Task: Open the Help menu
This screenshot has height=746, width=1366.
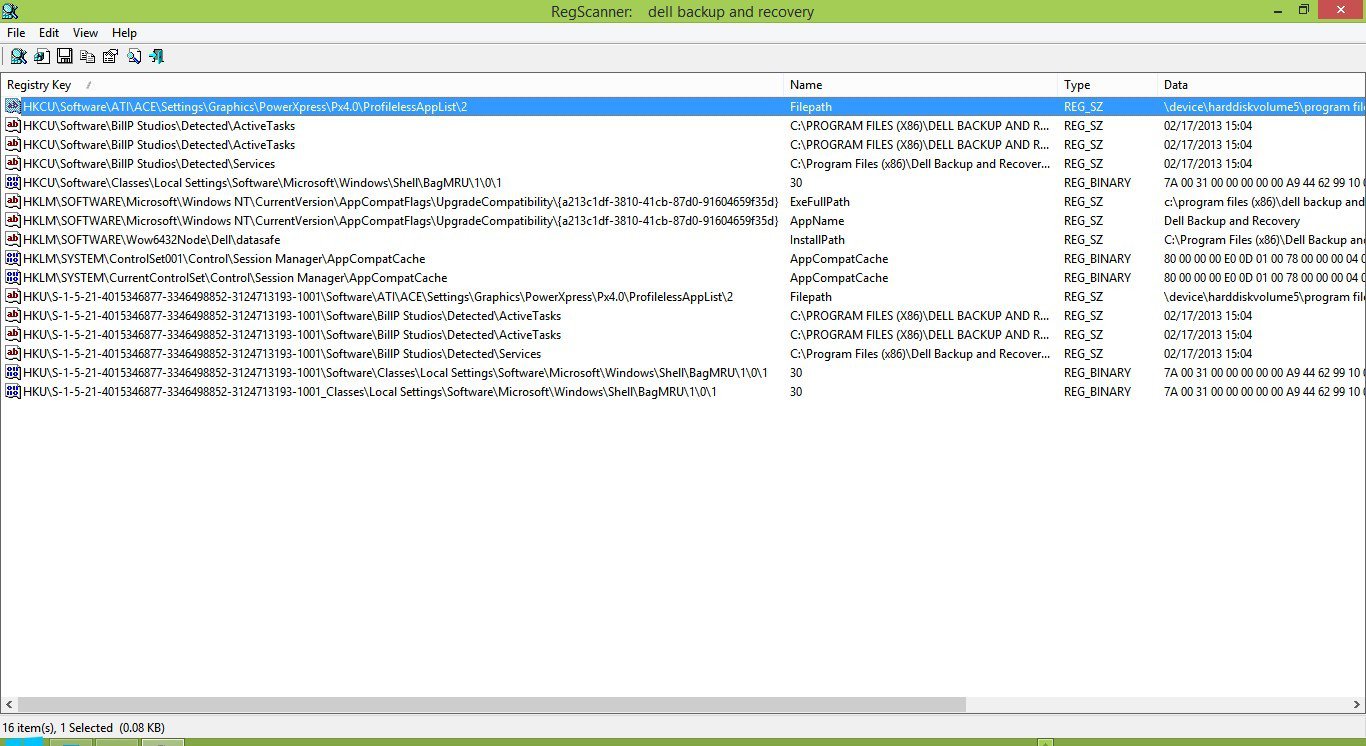Action: (x=124, y=33)
